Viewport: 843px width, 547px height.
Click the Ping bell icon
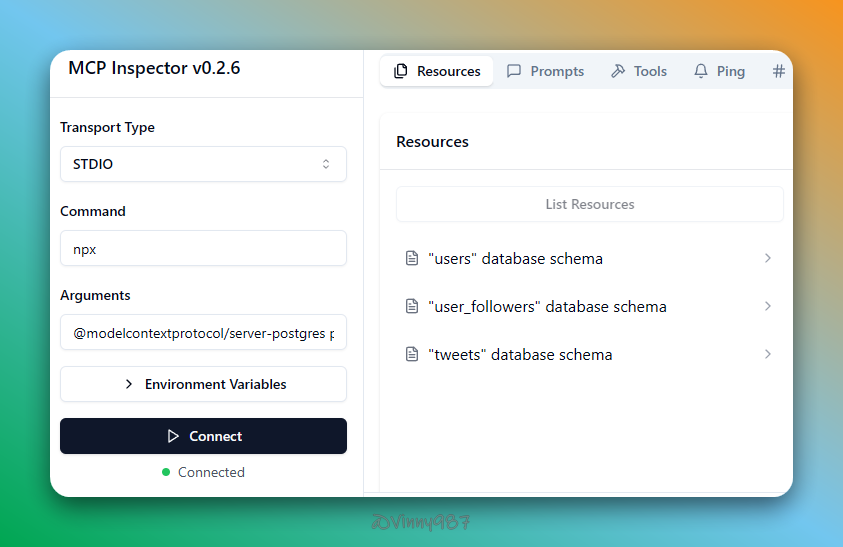pos(701,71)
